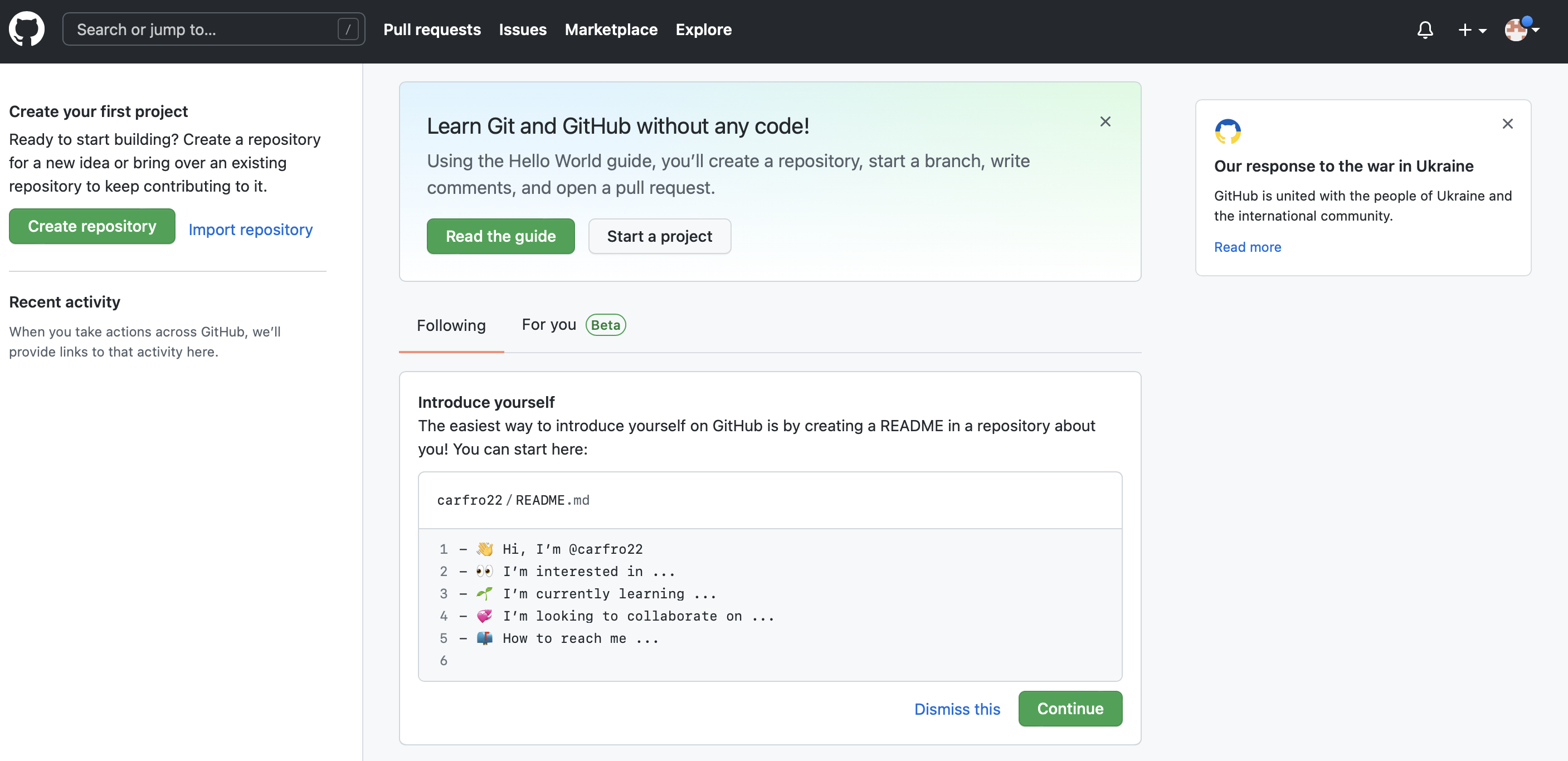The width and height of the screenshot is (1568, 761).
Task: Click the slash shortcut key icon
Action: click(x=348, y=29)
